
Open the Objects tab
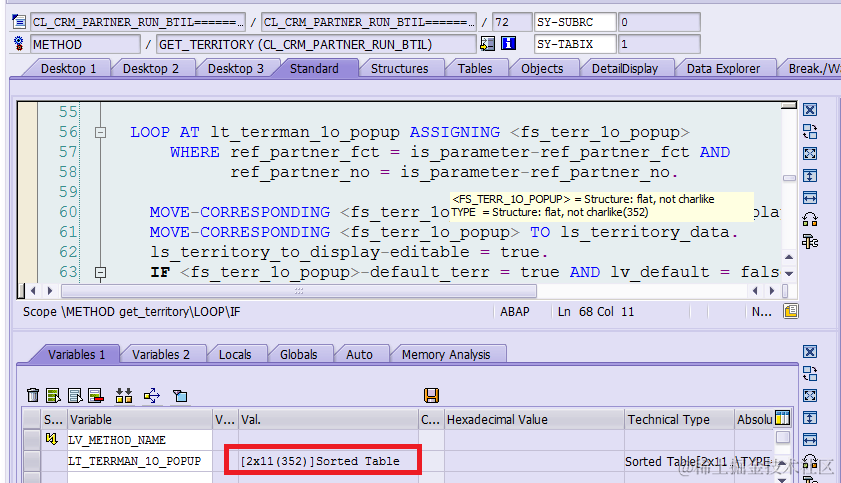(542, 69)
